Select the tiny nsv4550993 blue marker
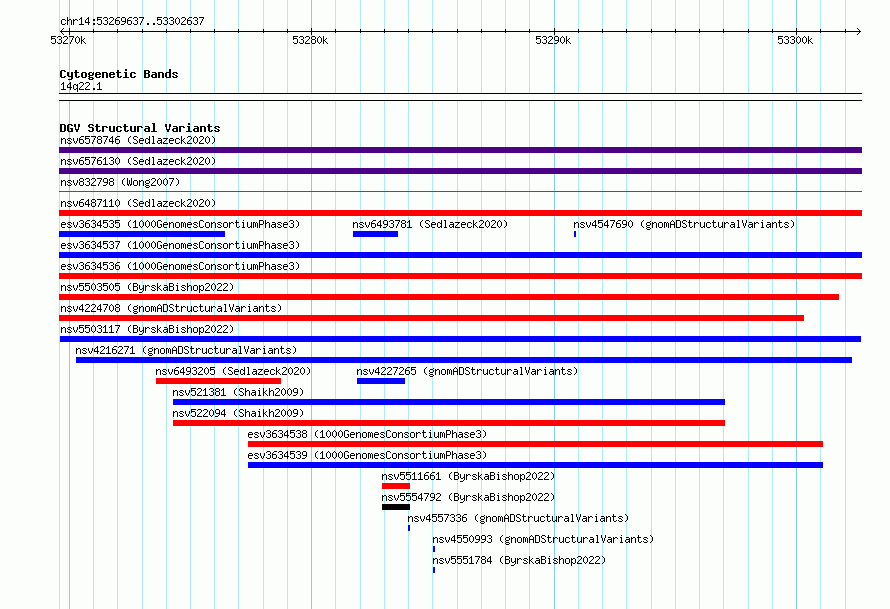This screenshot has height=609, width=890. click(x=434, y=549)
